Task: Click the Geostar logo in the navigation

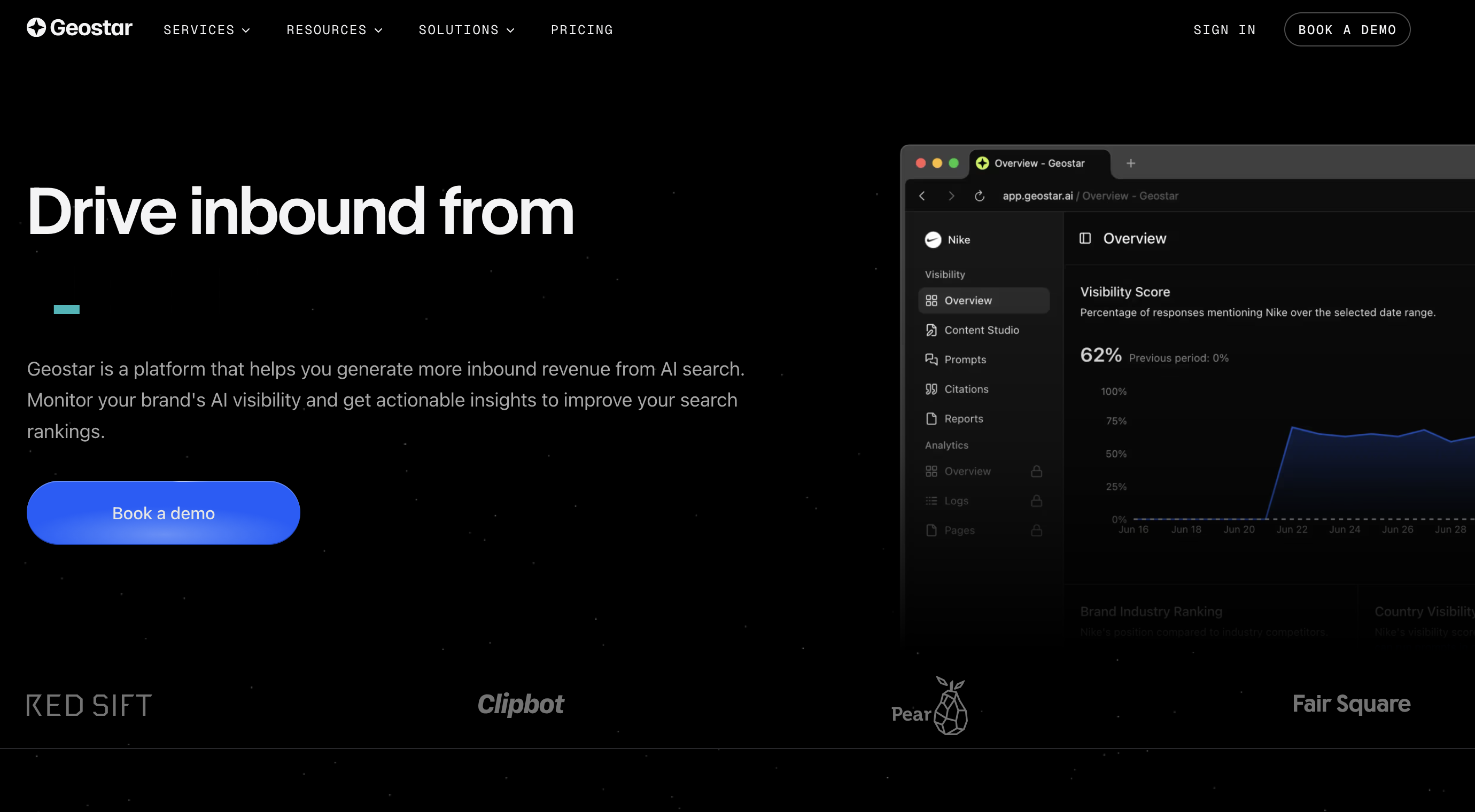Action: coord(80,28)
